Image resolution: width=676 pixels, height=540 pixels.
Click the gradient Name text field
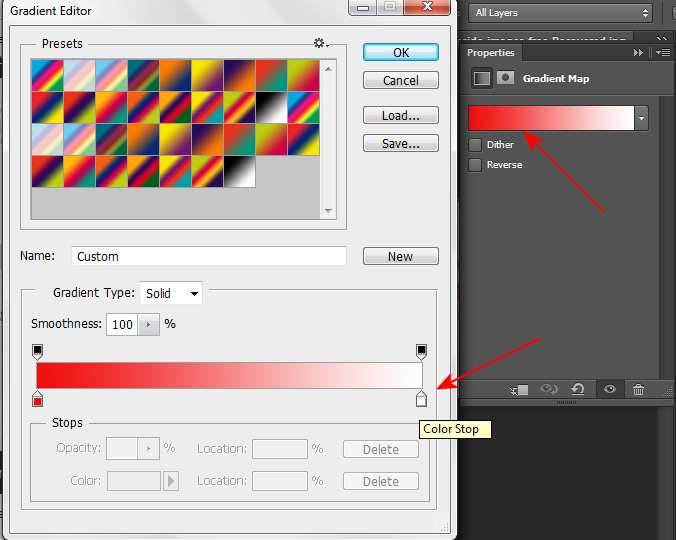pos(209,256)
